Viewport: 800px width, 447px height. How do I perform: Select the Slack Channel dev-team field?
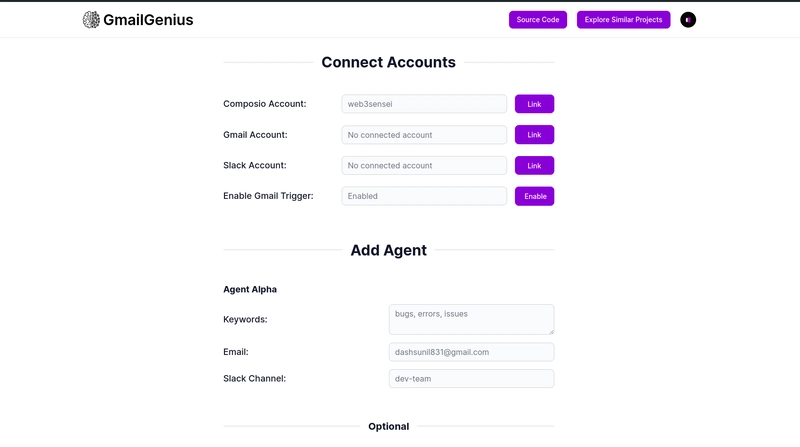click(471, 379)
